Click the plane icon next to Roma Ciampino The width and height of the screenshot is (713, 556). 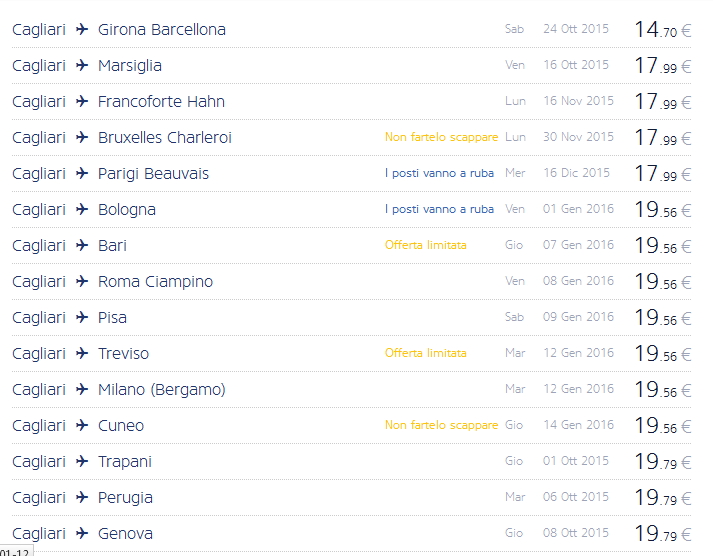[x=82, y=282]
